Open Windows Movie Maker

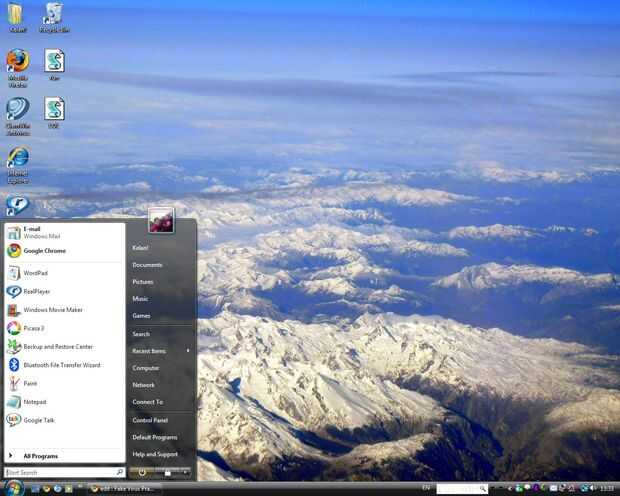point(64,310)
